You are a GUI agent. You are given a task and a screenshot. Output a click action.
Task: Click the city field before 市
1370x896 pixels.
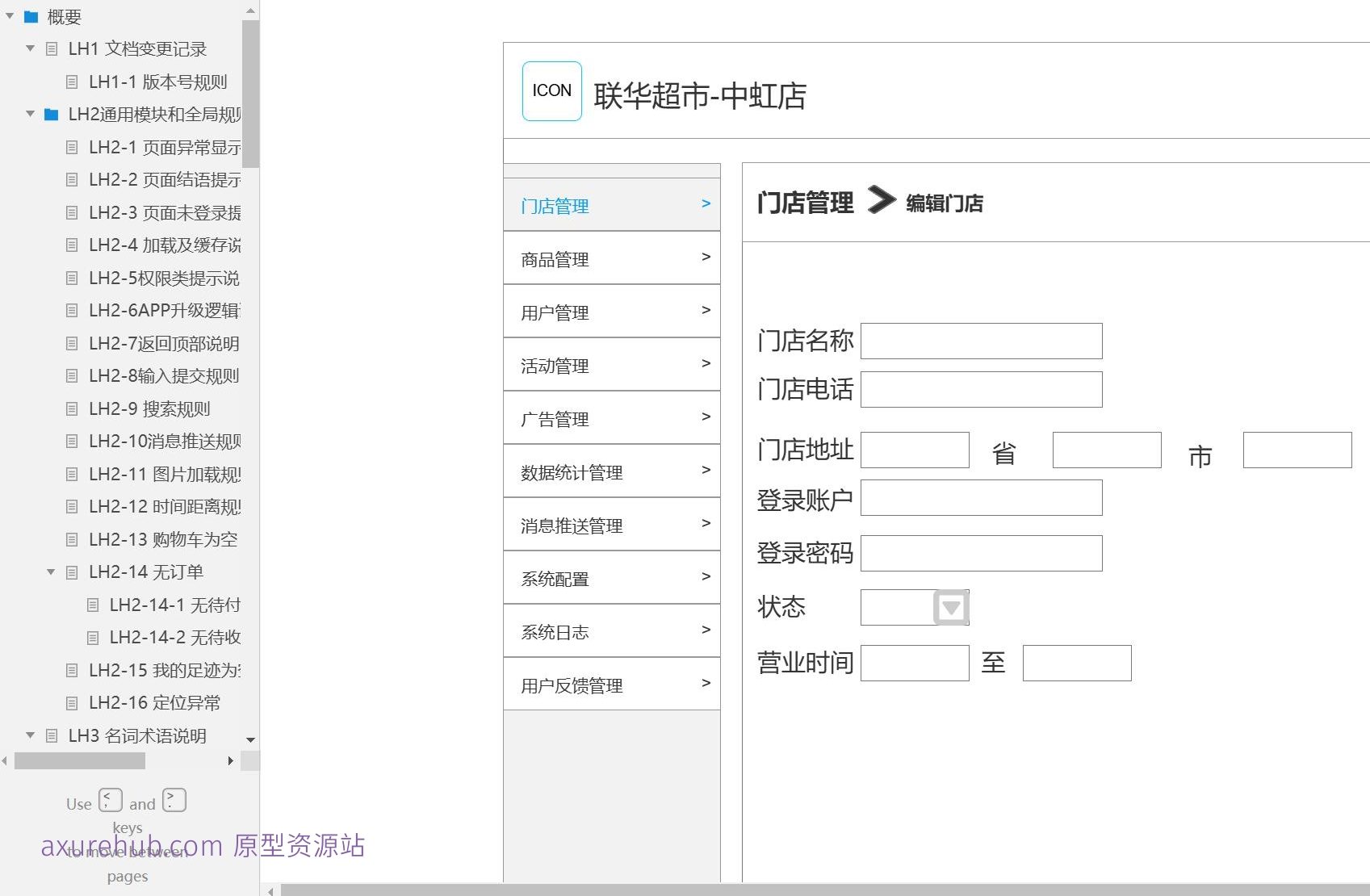(1107, 450)
